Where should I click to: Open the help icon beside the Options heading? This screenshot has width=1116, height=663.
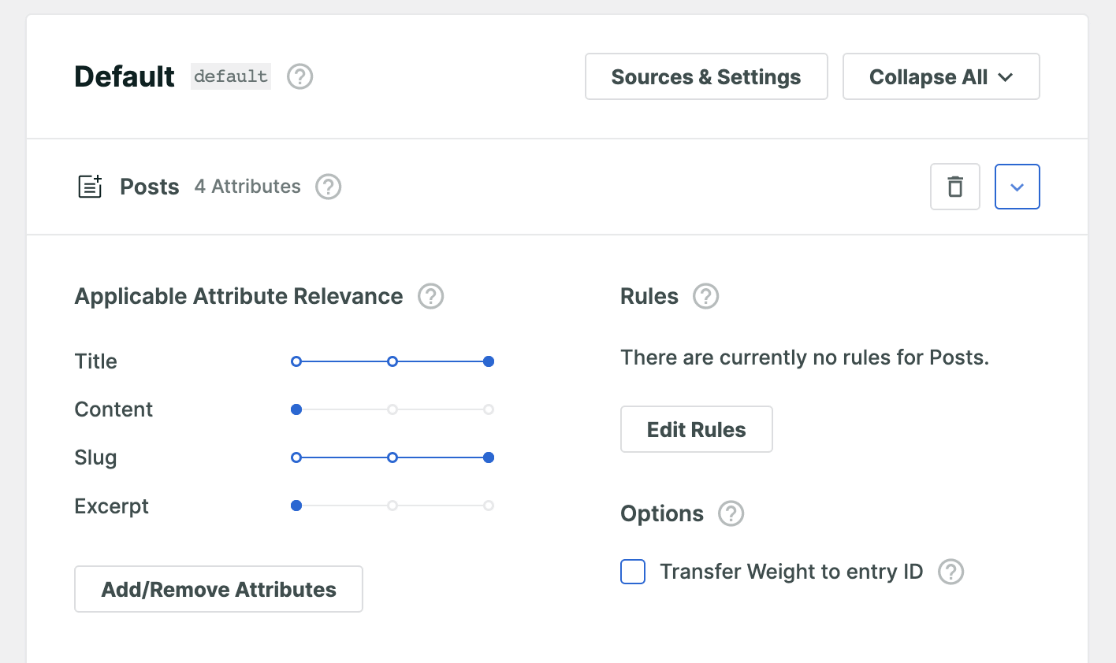(731, 514)
